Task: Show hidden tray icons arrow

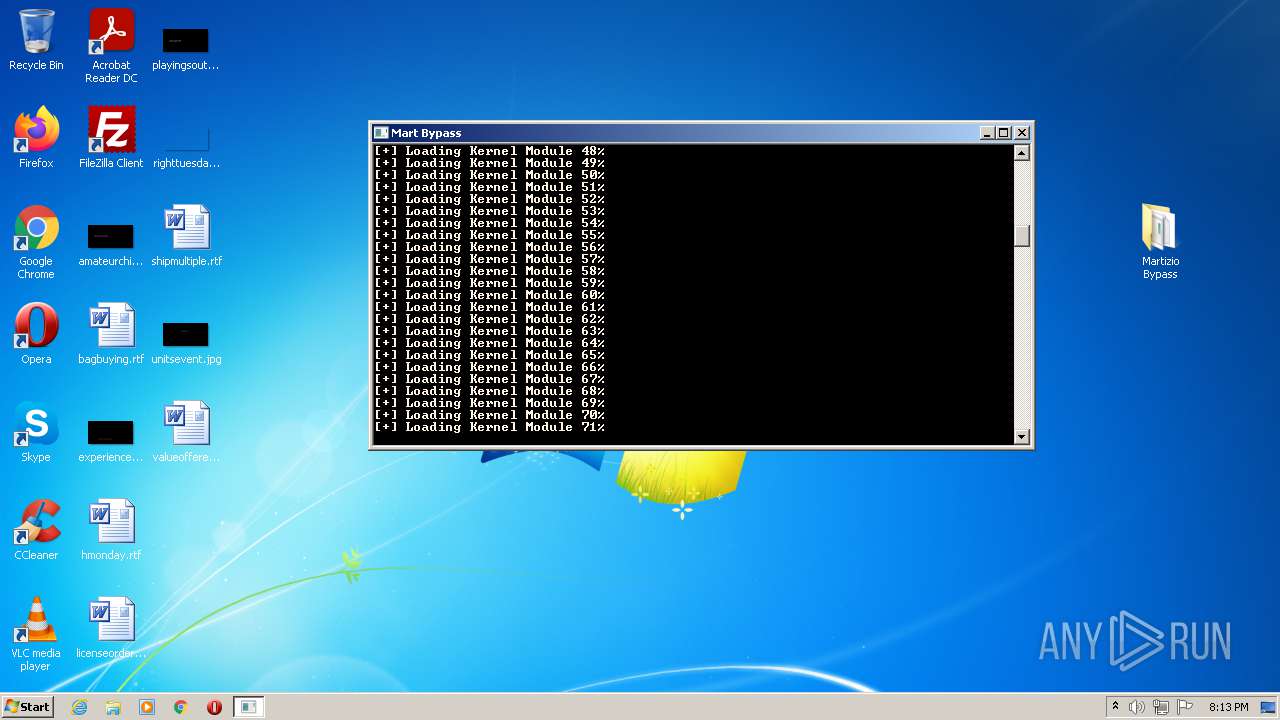Action: [x=1115, y=707]
